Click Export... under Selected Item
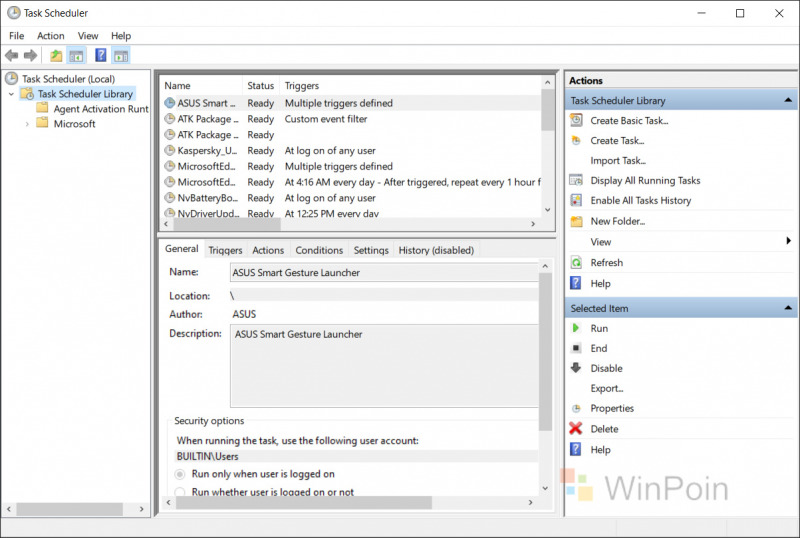 pyautogui.click(x=607, y=388)
